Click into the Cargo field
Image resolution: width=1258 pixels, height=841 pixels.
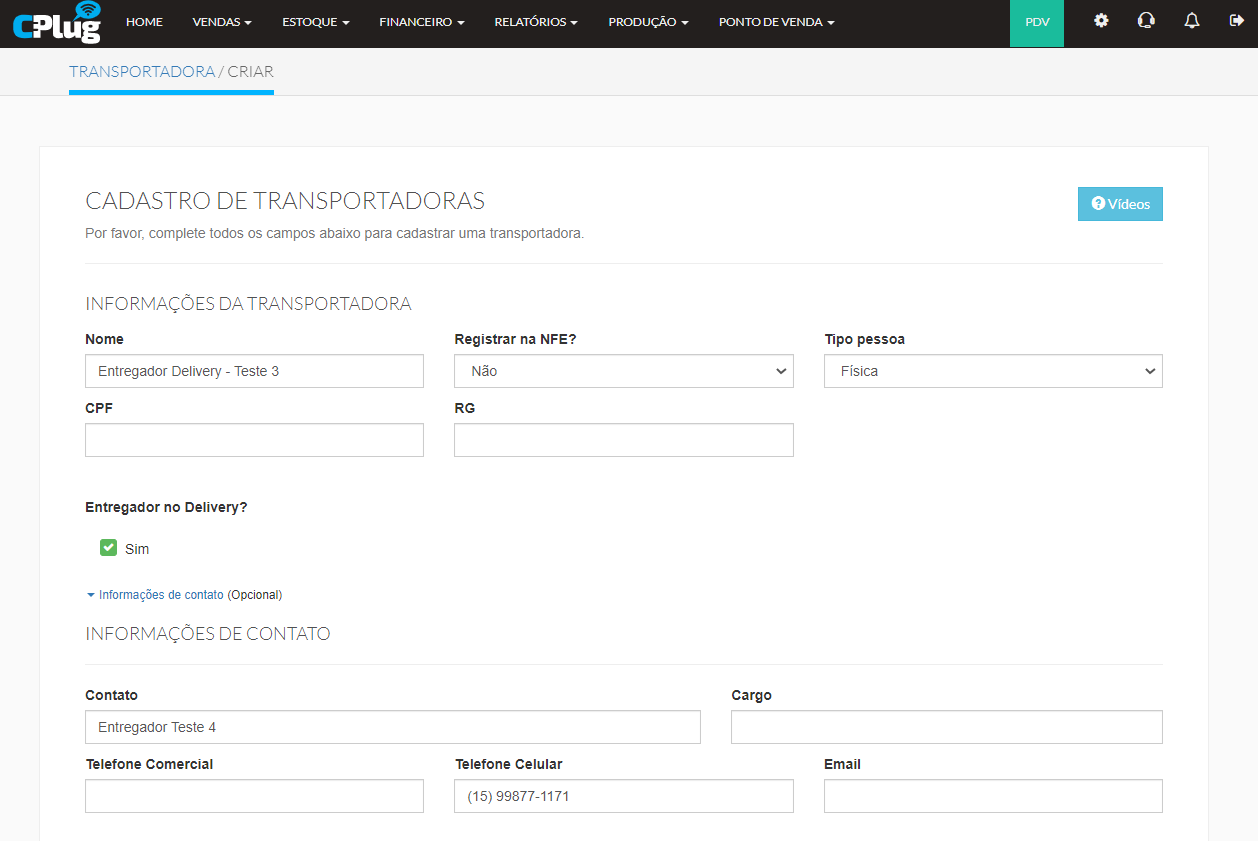(947, 727)
